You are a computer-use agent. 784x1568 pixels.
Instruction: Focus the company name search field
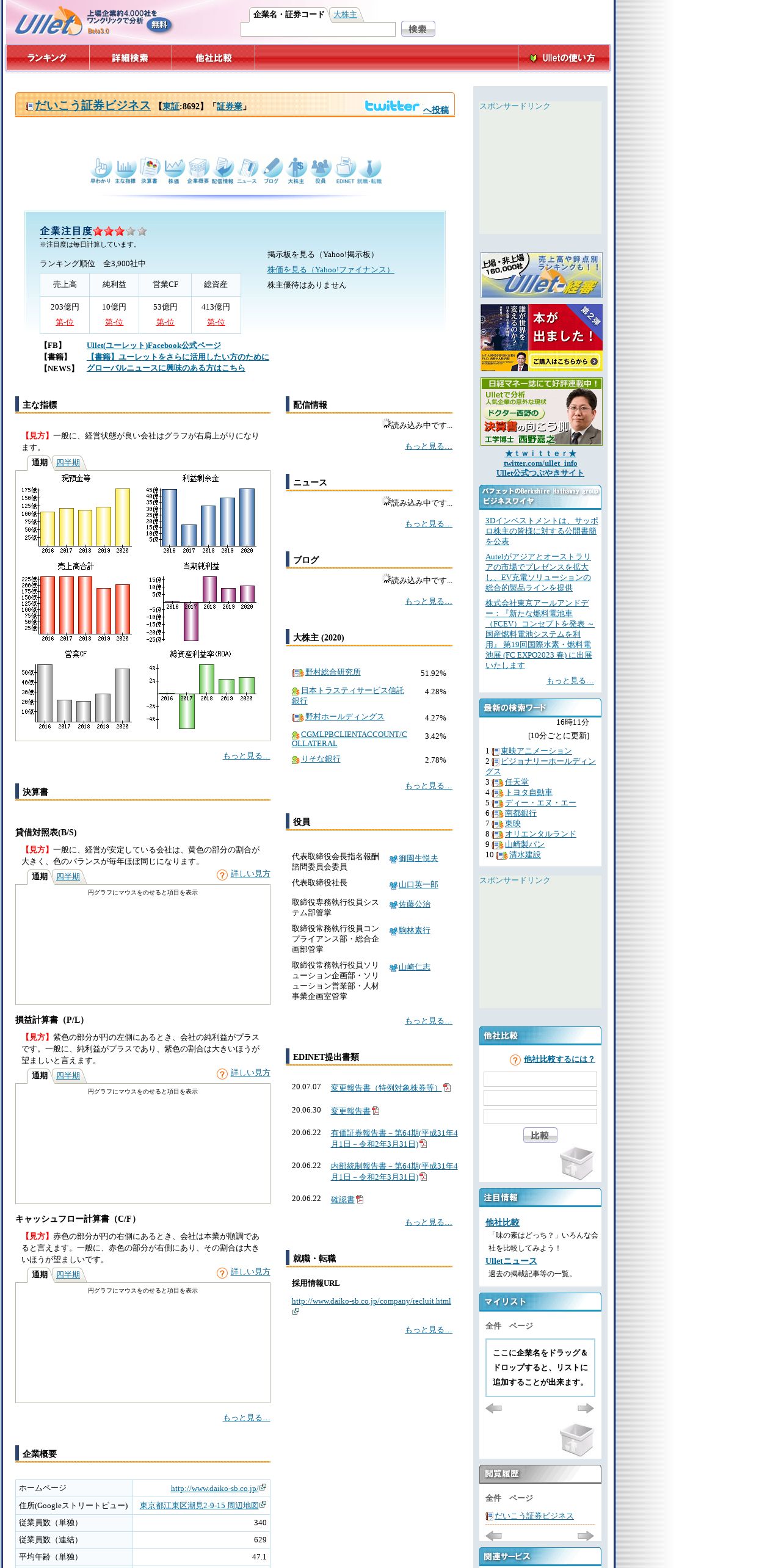click(318, 29)
